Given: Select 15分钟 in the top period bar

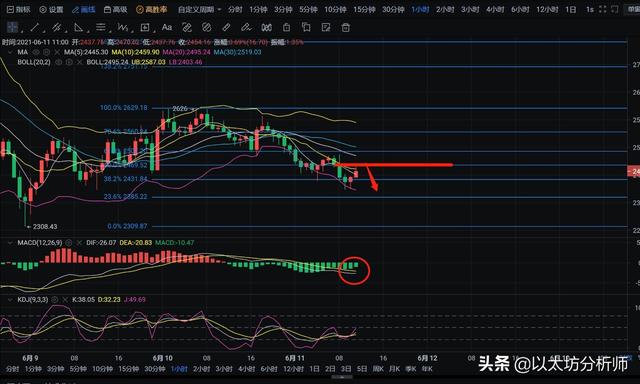Looking at the screenshot, I should (364, 9).
